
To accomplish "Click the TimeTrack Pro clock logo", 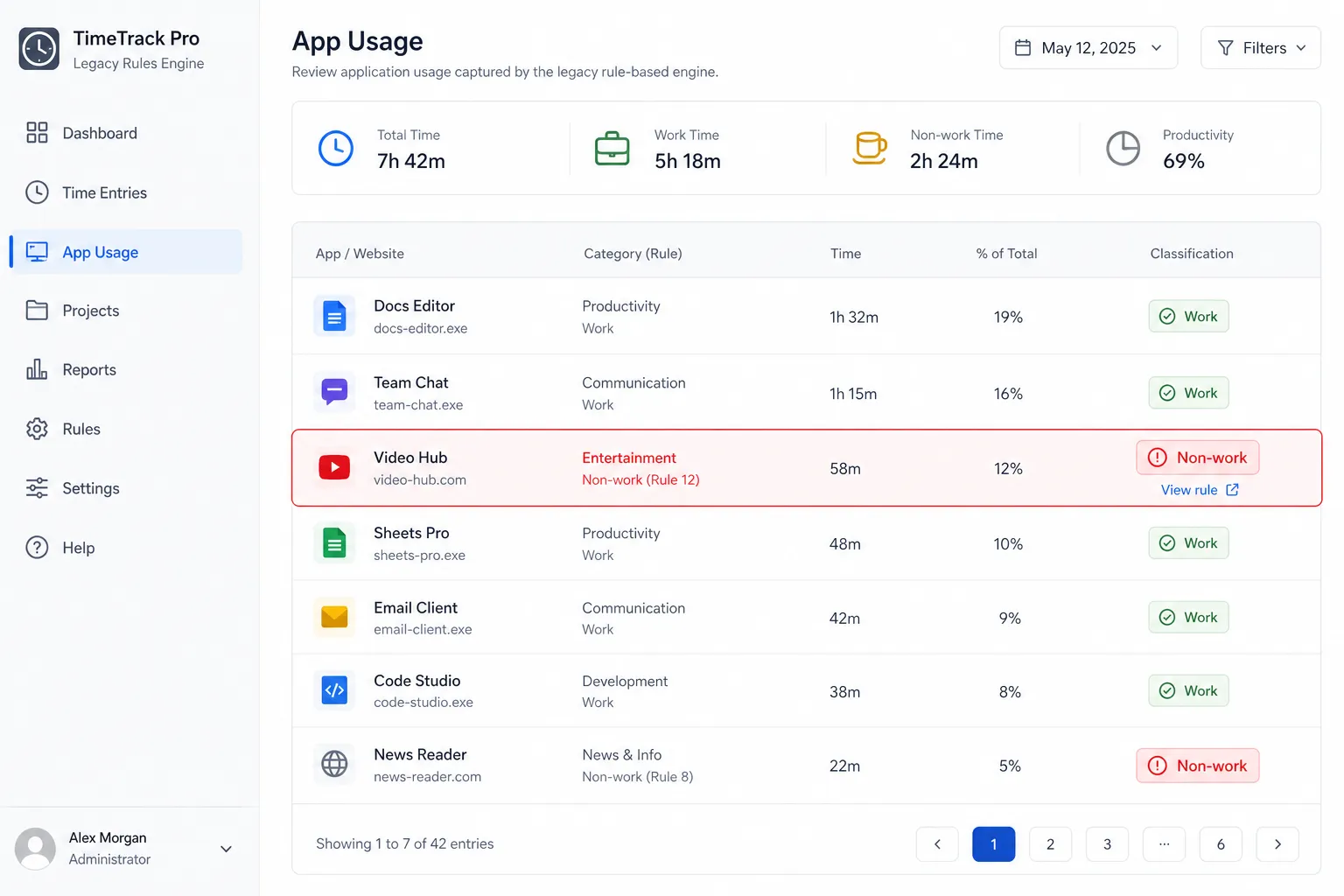I will [39, 49].
